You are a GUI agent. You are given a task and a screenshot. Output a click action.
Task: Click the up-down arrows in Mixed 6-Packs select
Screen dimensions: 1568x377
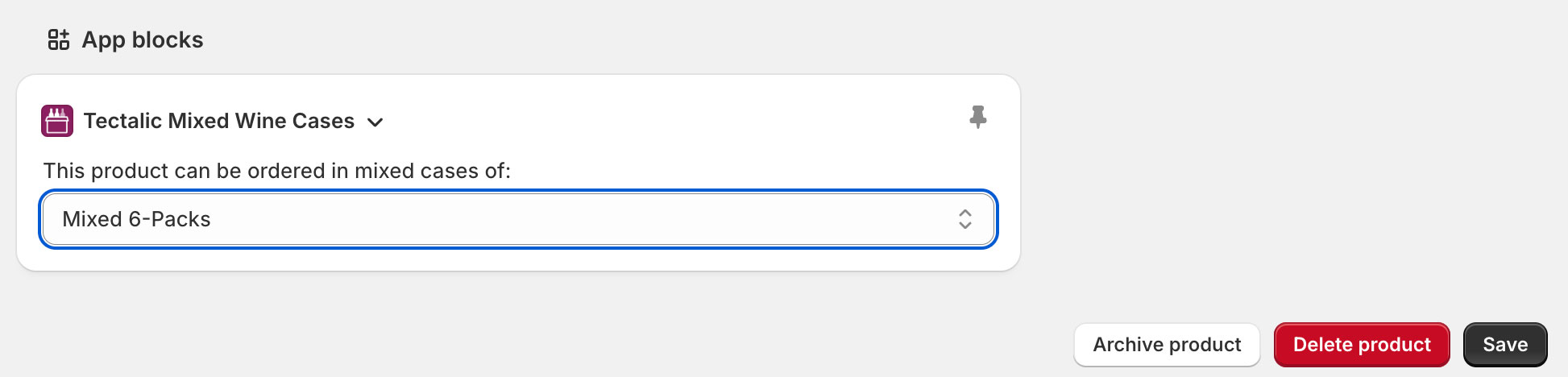[x=964, y=219]
